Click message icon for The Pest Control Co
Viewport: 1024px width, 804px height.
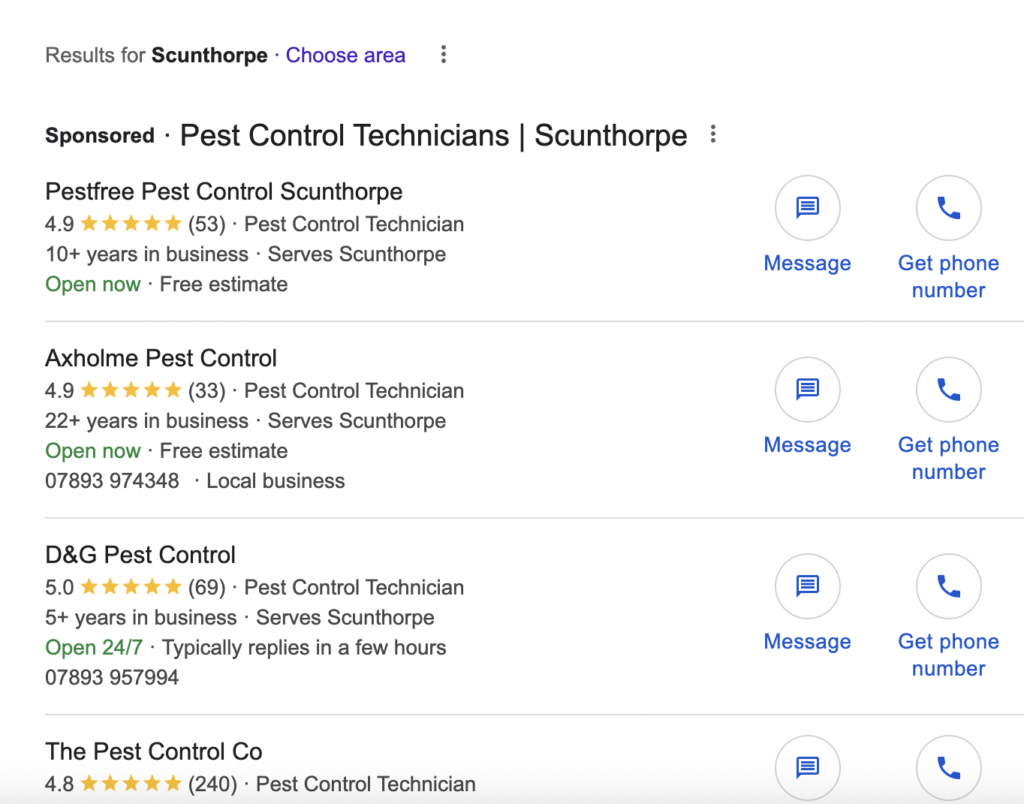(x=807, y=767)
